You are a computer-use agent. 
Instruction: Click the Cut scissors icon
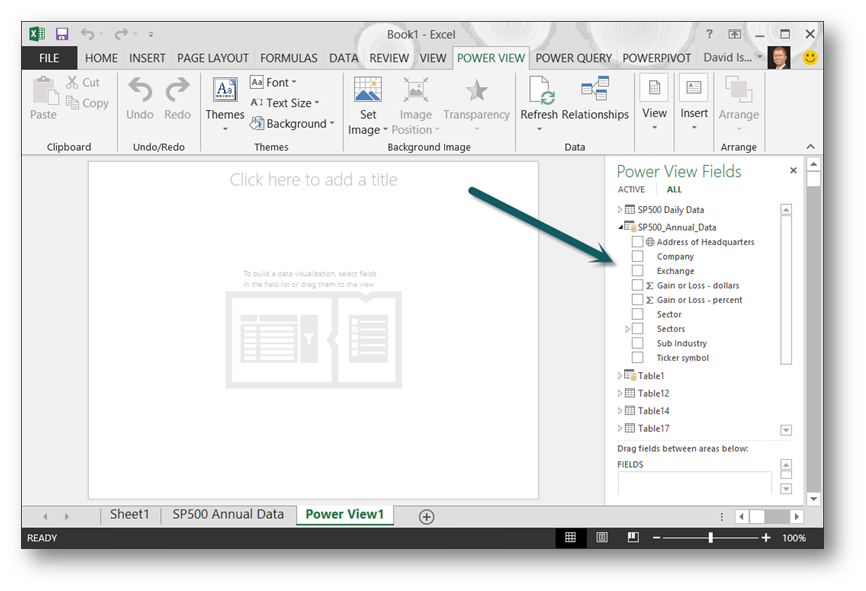pyautogui.click(x=72, y=82)
